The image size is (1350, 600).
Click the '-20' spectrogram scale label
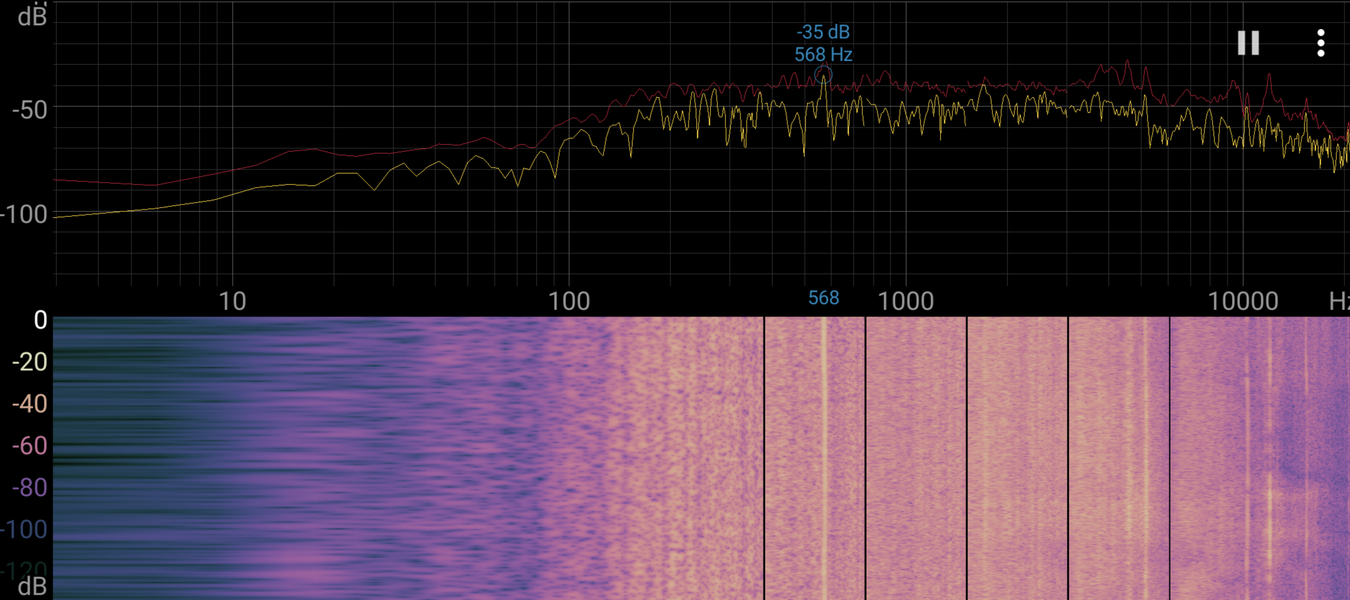tap(30, 362)
